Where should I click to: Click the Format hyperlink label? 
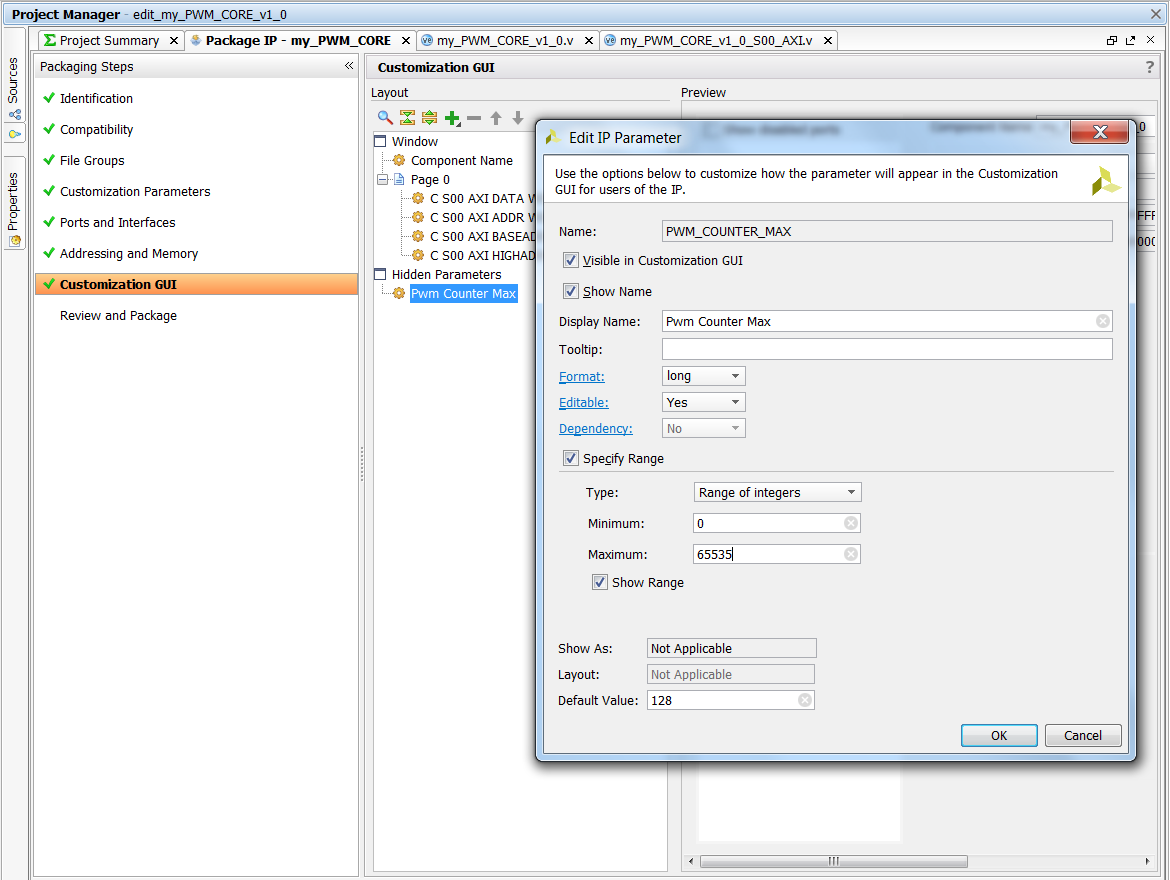coord(582,377)
